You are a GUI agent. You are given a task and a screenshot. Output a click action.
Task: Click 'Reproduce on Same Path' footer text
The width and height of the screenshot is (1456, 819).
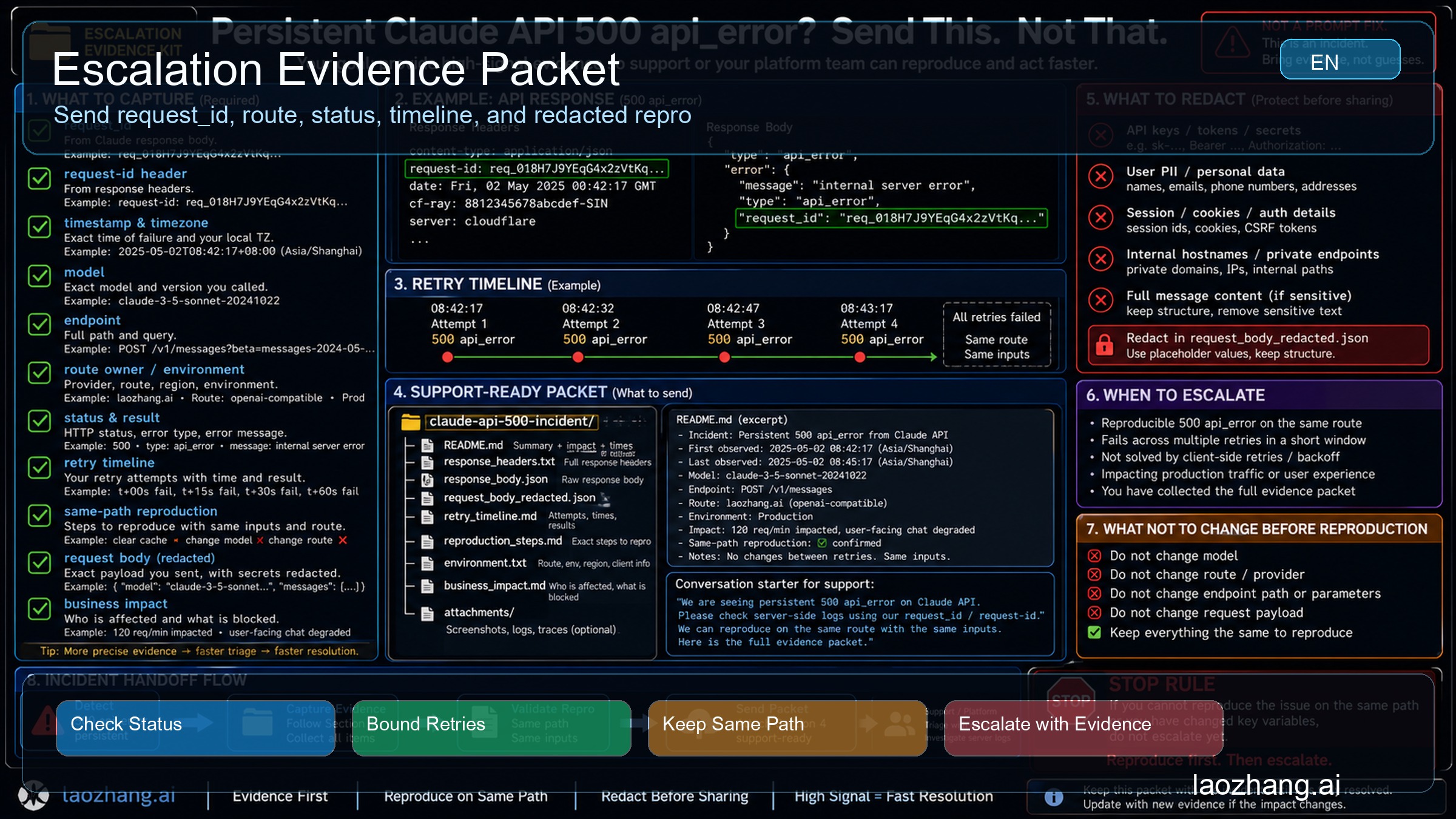[x=466, y=797]
